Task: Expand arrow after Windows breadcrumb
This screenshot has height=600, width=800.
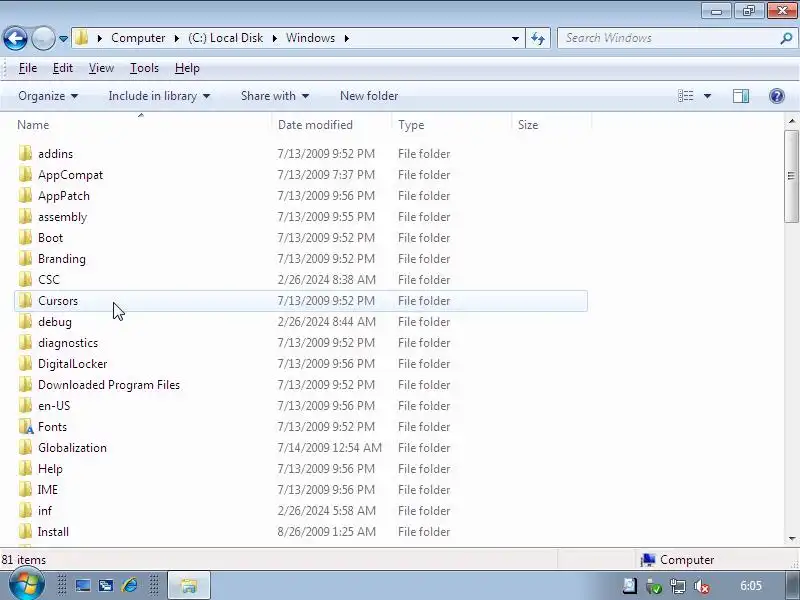Action: [x=346, y=38]
